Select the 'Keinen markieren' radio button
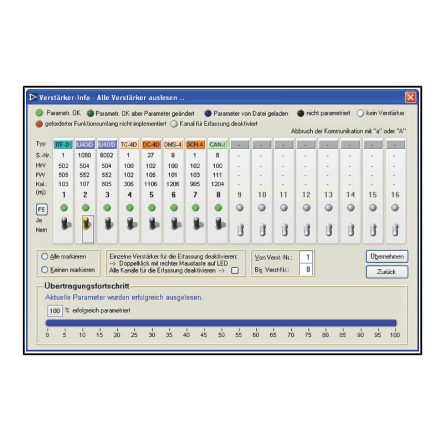Screen dimensions: 442x440 [45, 269]
